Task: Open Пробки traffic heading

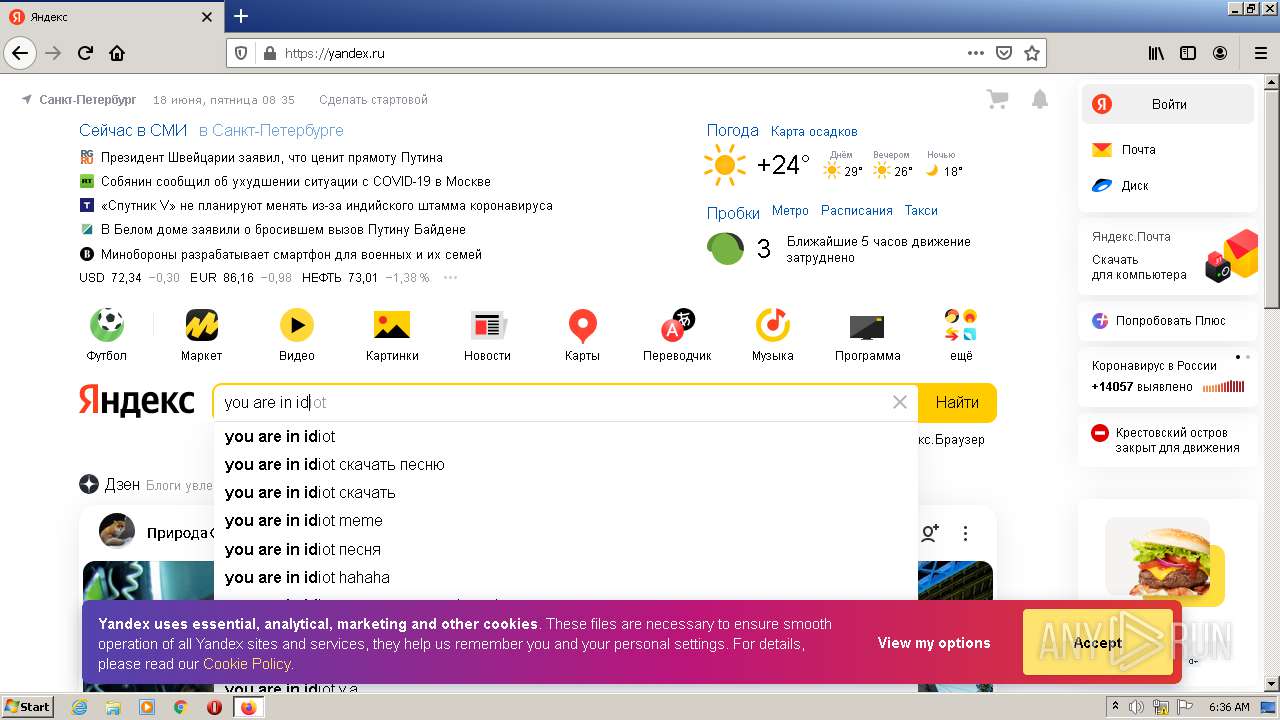Action: pos(734,212)
